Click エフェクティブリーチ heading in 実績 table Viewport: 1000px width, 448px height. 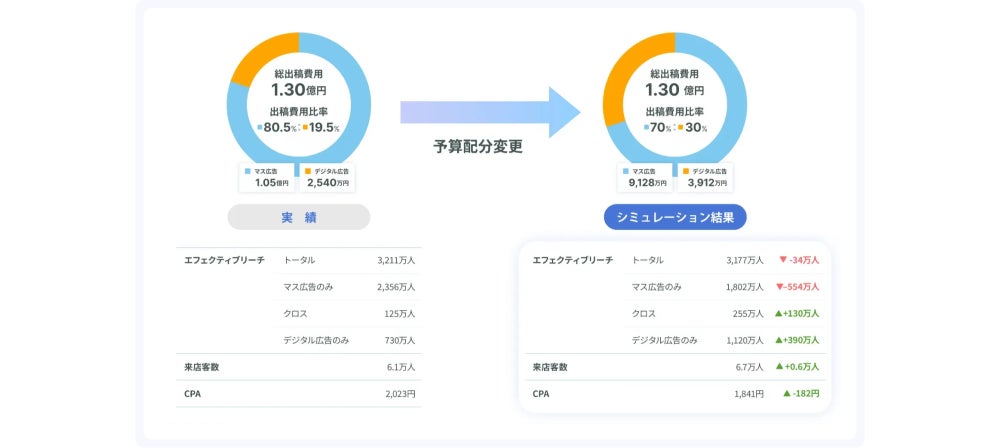[224, 260]
